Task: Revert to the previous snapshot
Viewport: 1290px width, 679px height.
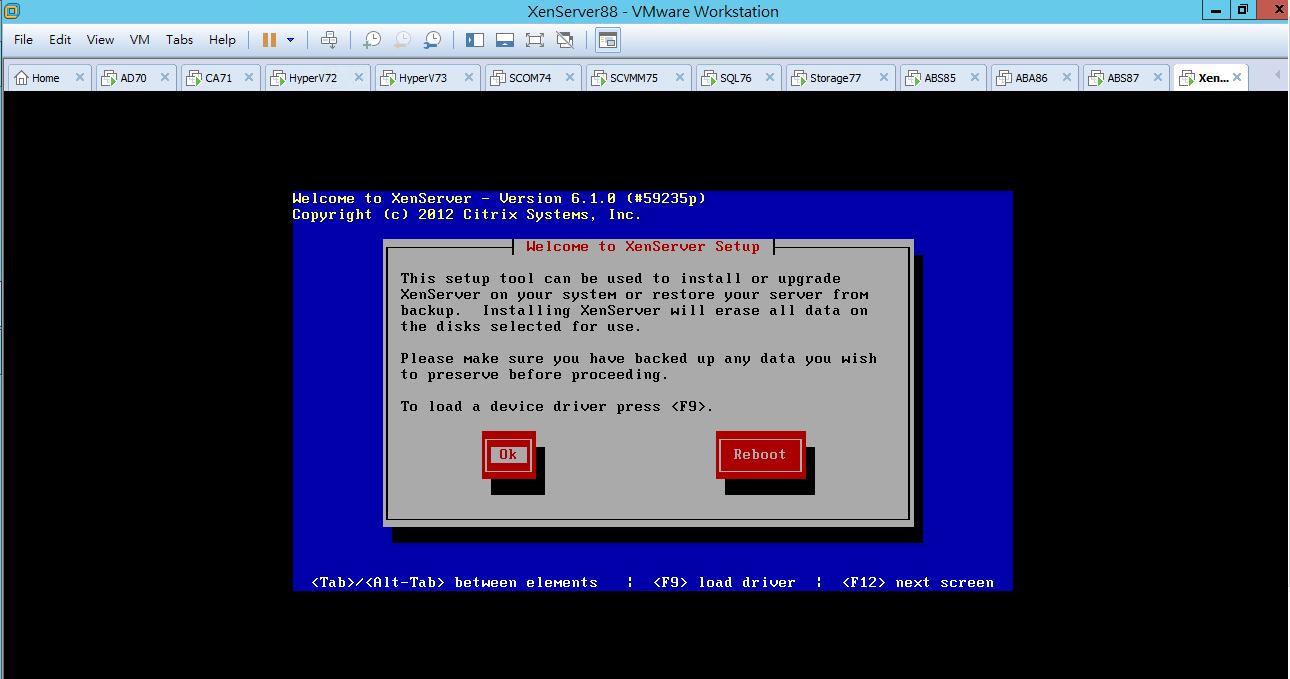Action: tap(402, 40)
